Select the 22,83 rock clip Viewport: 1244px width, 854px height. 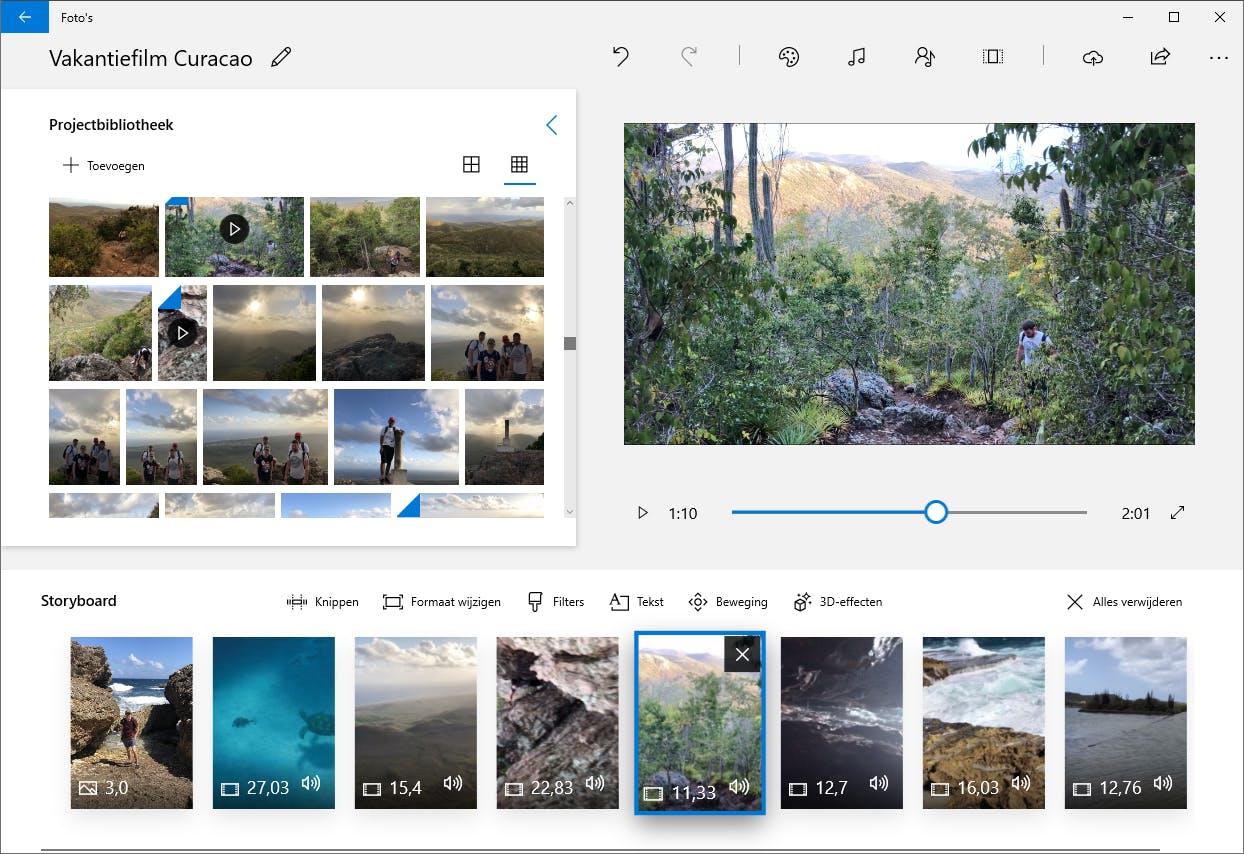pos(558,723)
